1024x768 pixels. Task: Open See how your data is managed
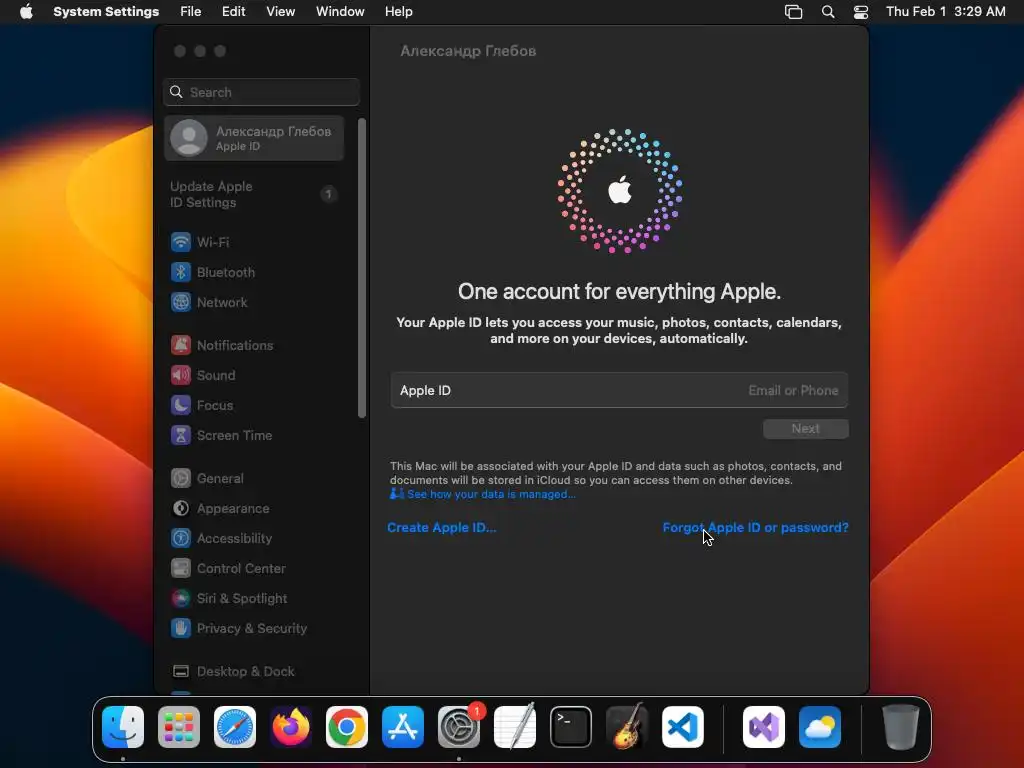(491, 494)
